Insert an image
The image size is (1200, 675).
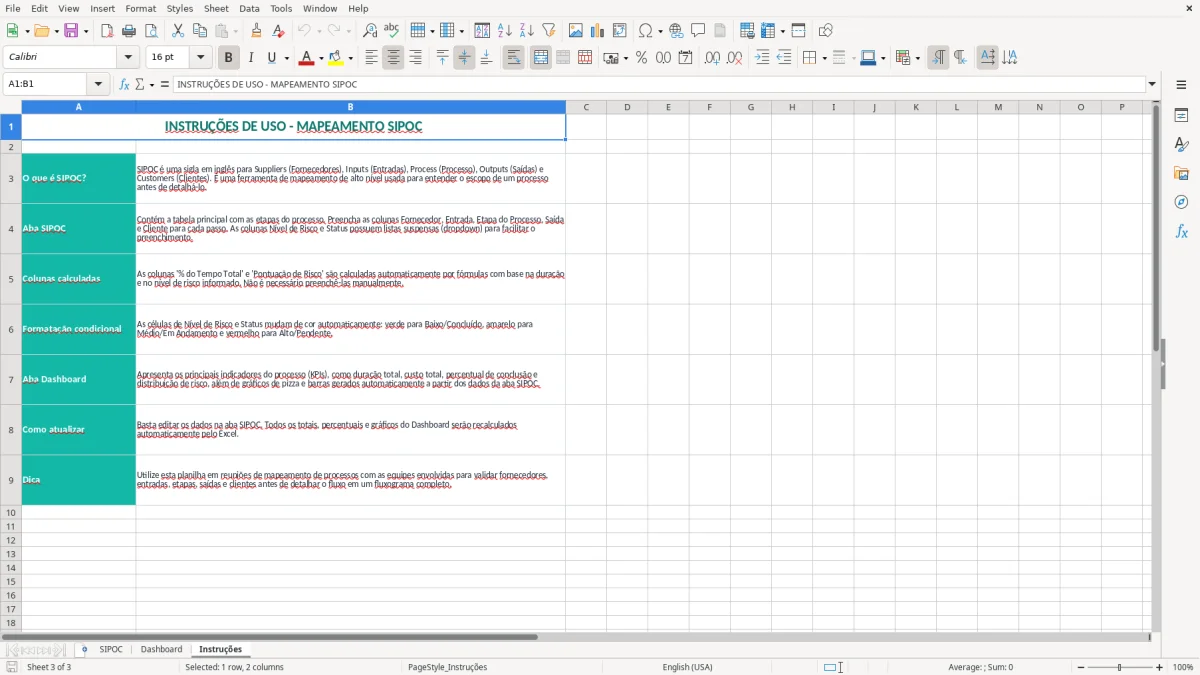(x=576, y=31)
